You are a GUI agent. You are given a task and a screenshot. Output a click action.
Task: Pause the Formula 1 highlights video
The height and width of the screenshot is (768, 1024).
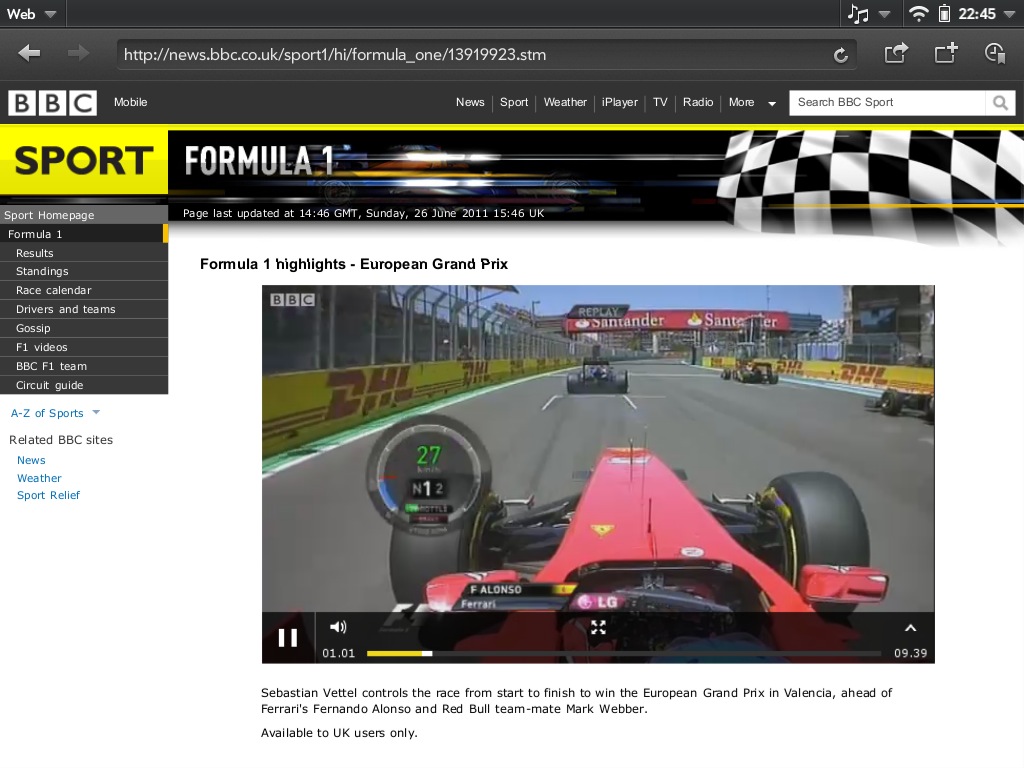click(x=287, y=637)
